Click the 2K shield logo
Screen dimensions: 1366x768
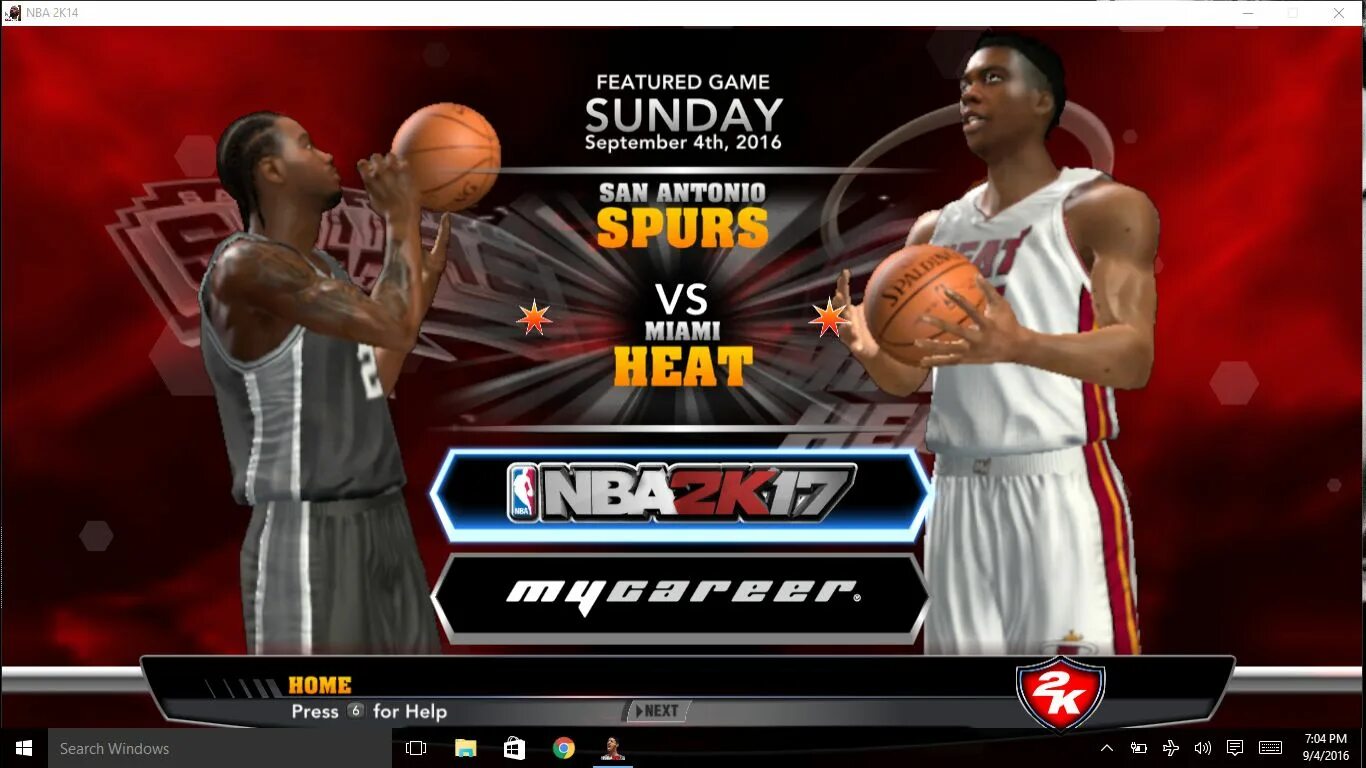click(x=1060, y=694)
